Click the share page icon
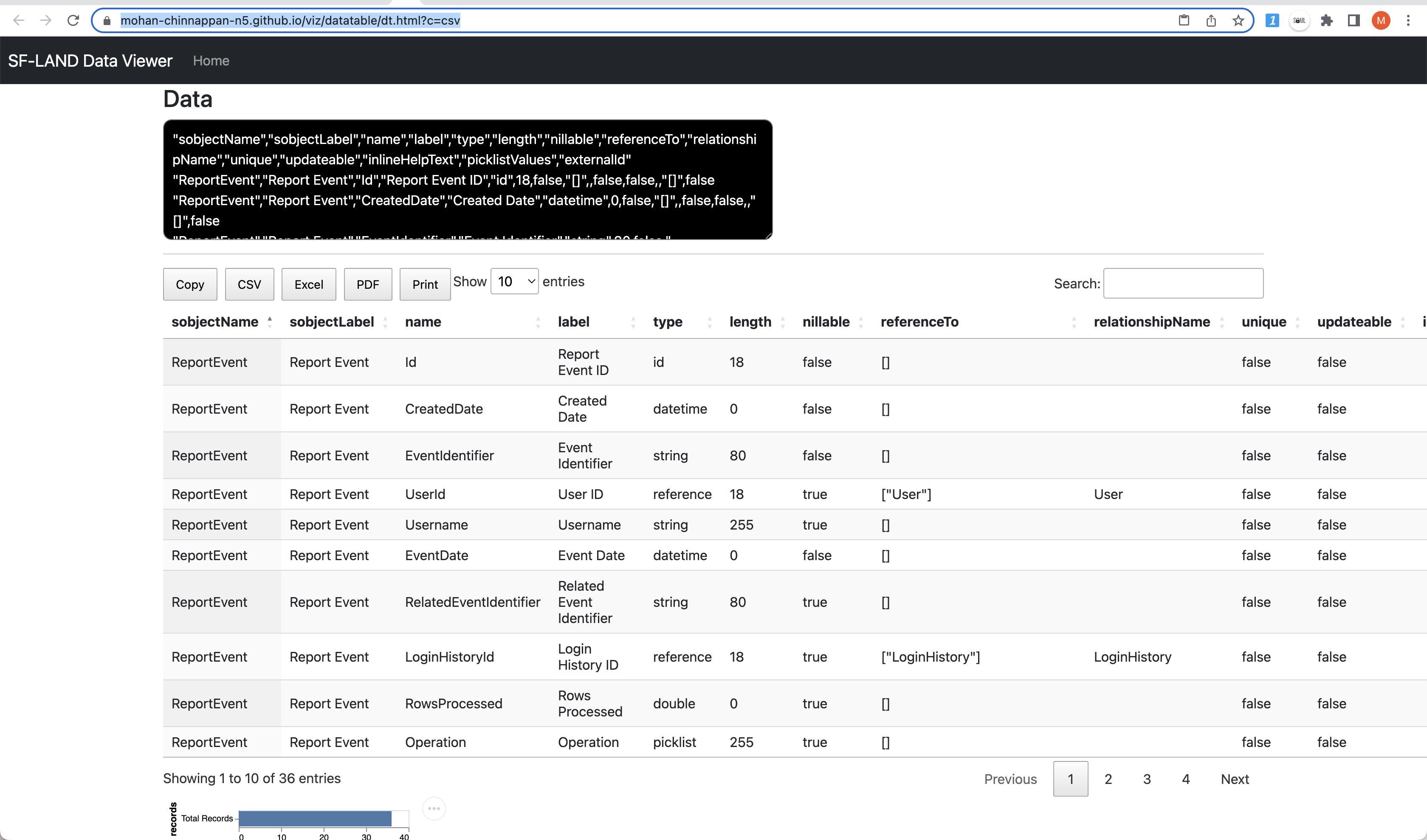 point(1211,20)
